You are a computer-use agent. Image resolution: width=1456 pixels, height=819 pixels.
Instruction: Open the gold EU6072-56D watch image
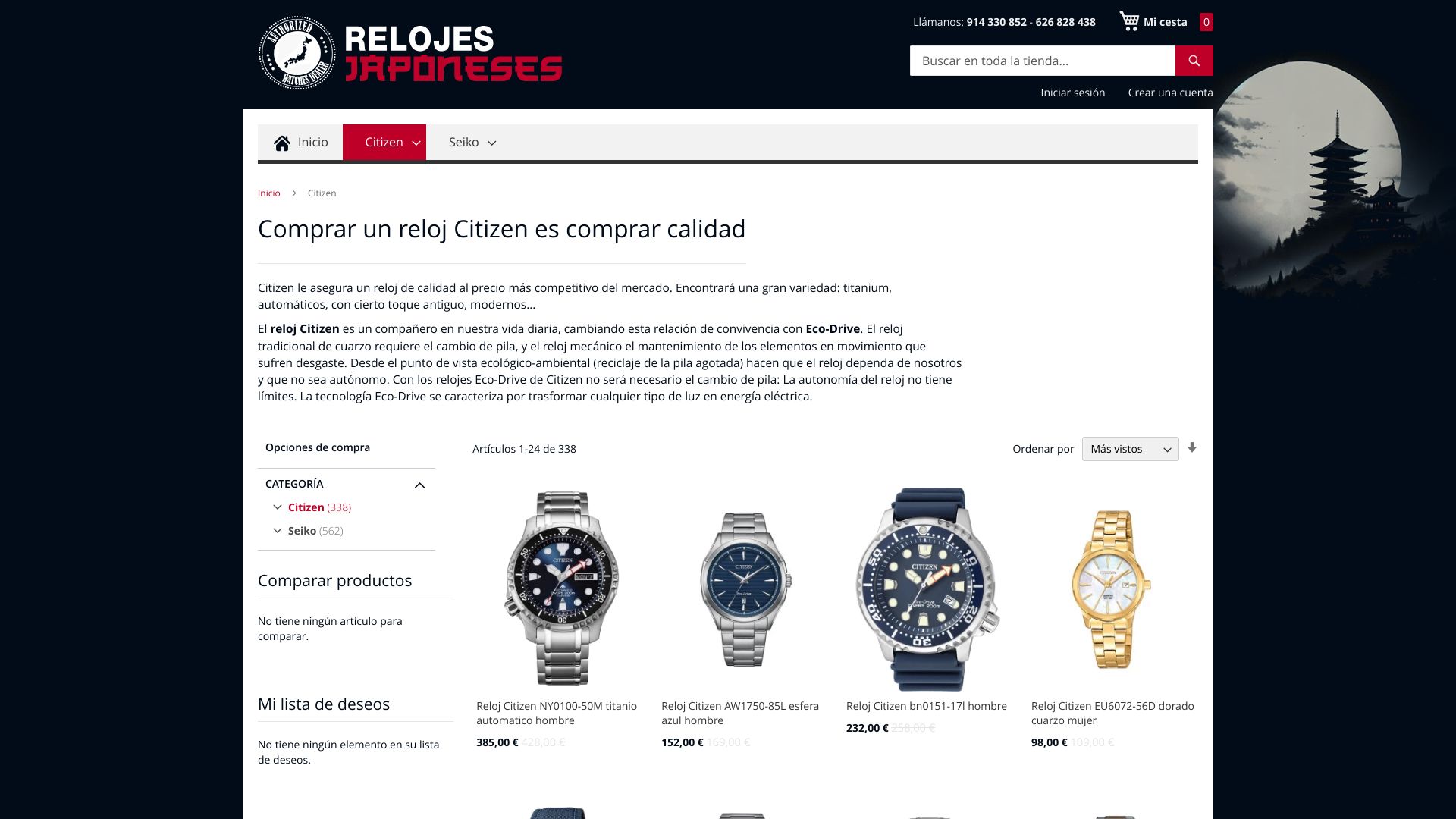pos(1112,588)
